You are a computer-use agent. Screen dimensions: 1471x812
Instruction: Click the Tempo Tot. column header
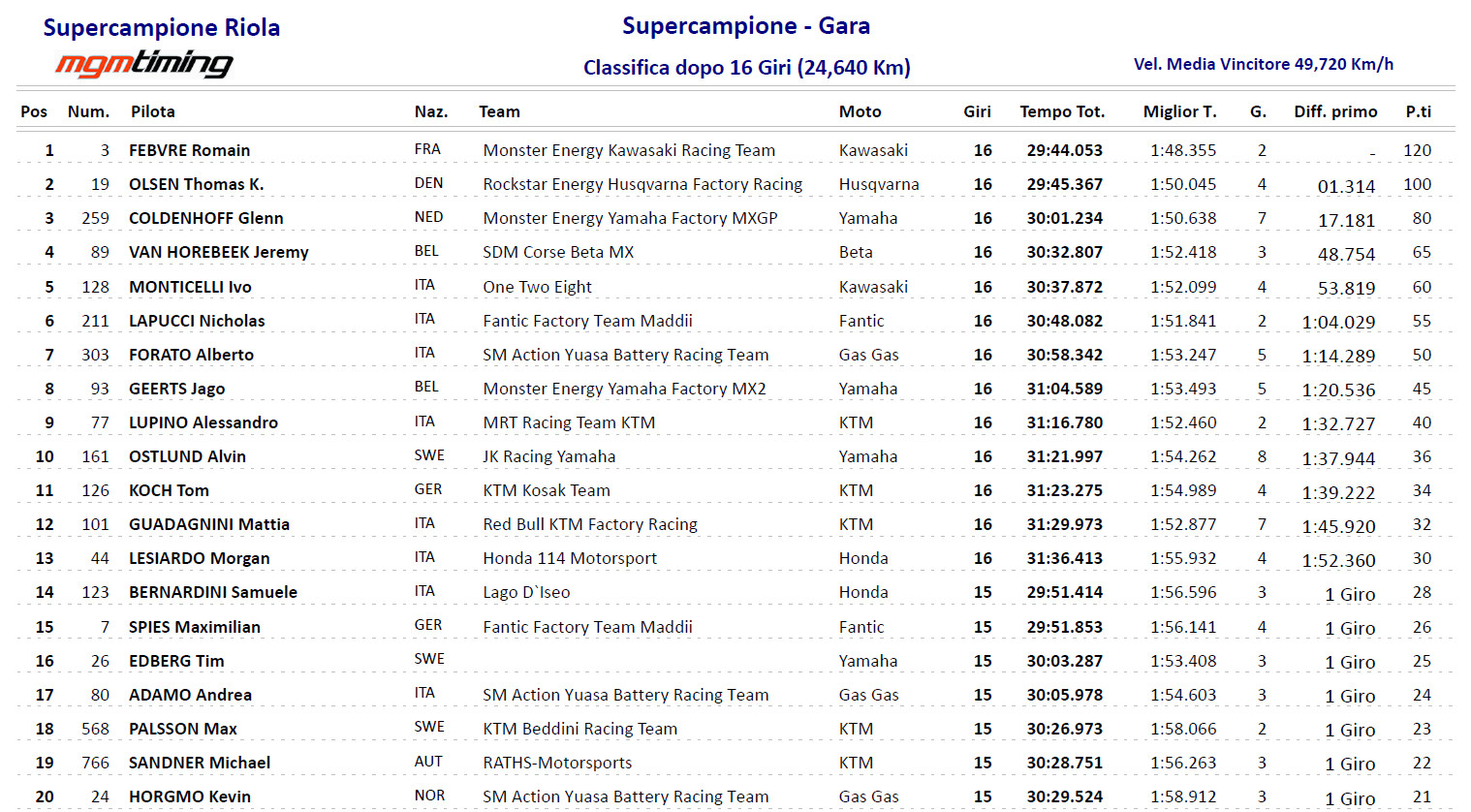pos(1062,111)
